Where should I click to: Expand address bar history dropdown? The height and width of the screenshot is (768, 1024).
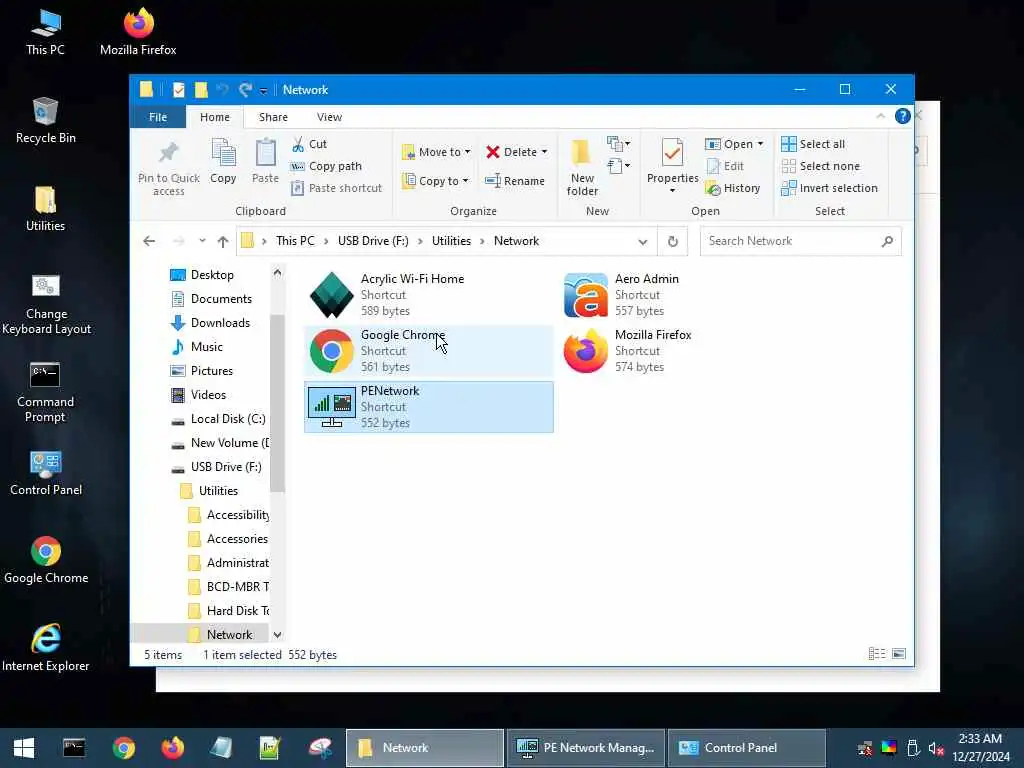click(x=643, y=242)
